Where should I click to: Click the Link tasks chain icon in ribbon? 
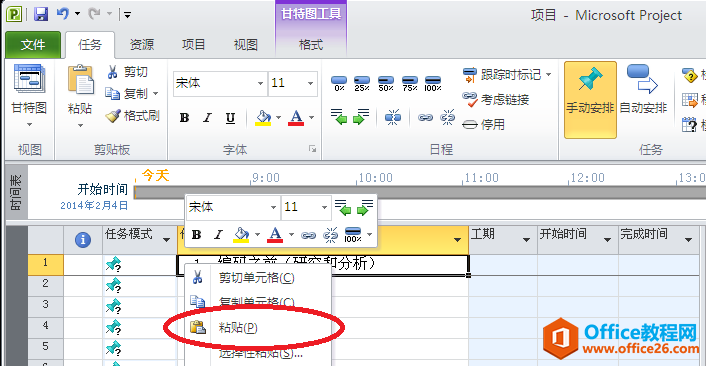425,118
